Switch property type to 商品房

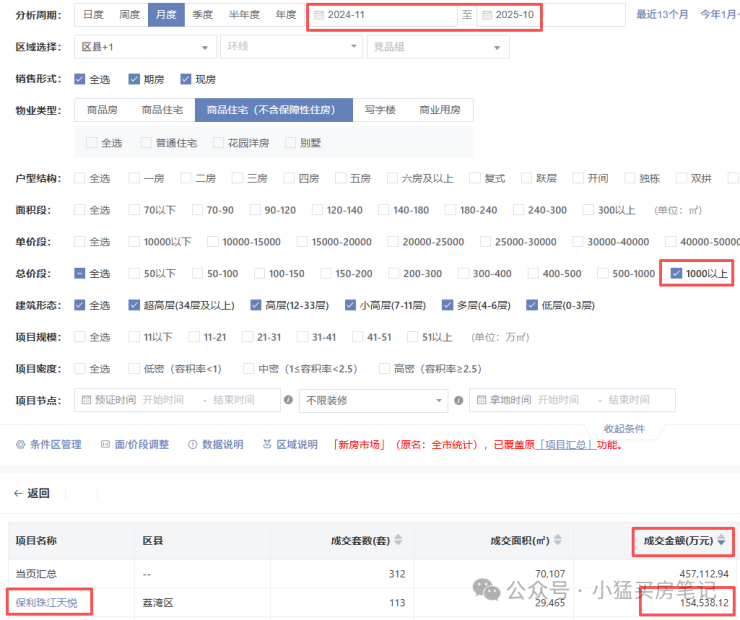[102, 110]
